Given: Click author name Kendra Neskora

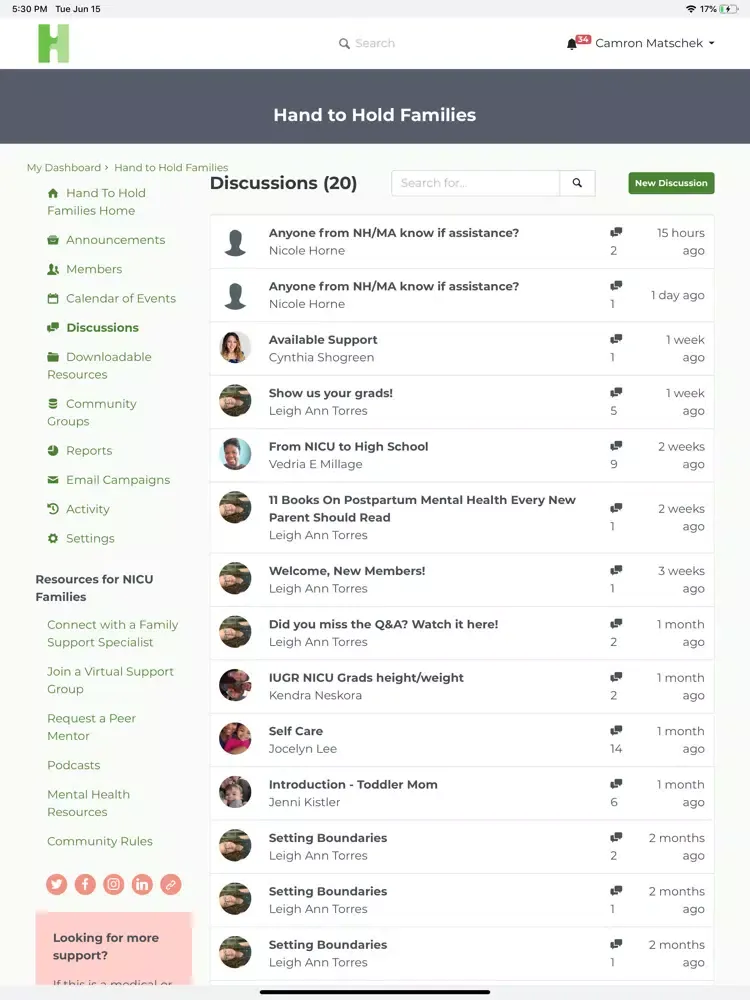Looking at the screenshot, I should point(315,695).
